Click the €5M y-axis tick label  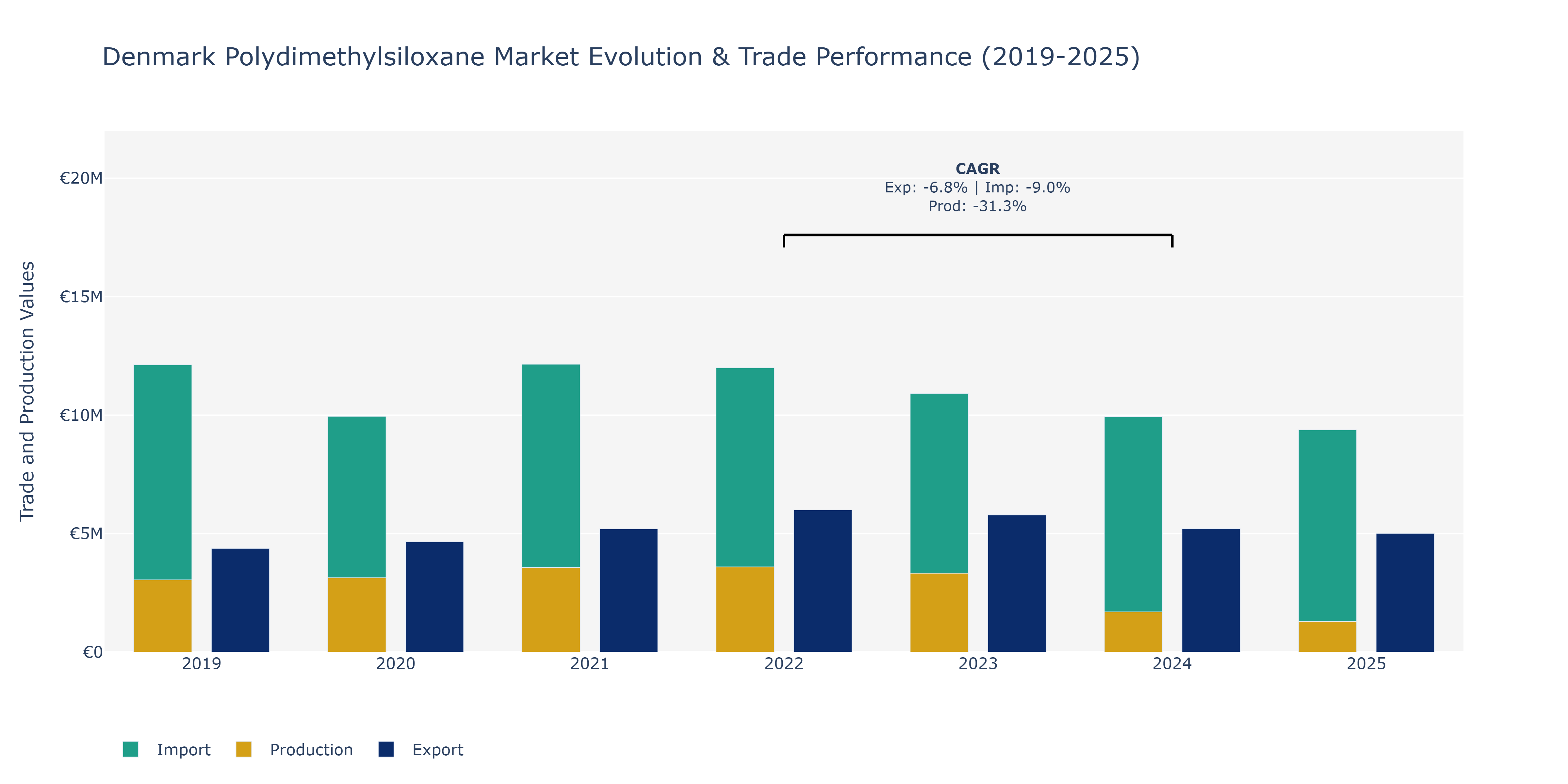[x=86, y=534]
